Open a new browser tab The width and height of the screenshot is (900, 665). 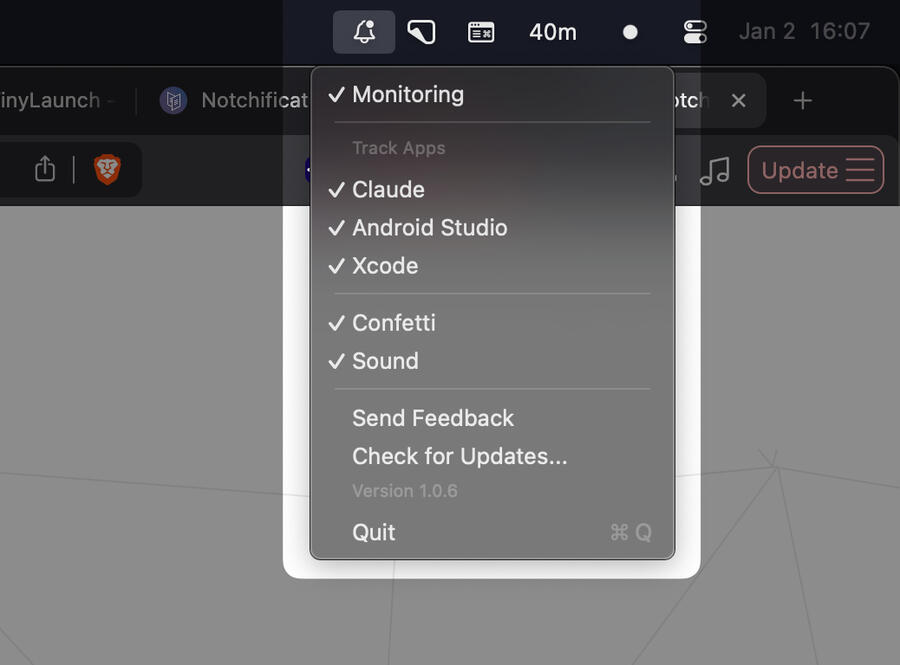click(802, 100)
